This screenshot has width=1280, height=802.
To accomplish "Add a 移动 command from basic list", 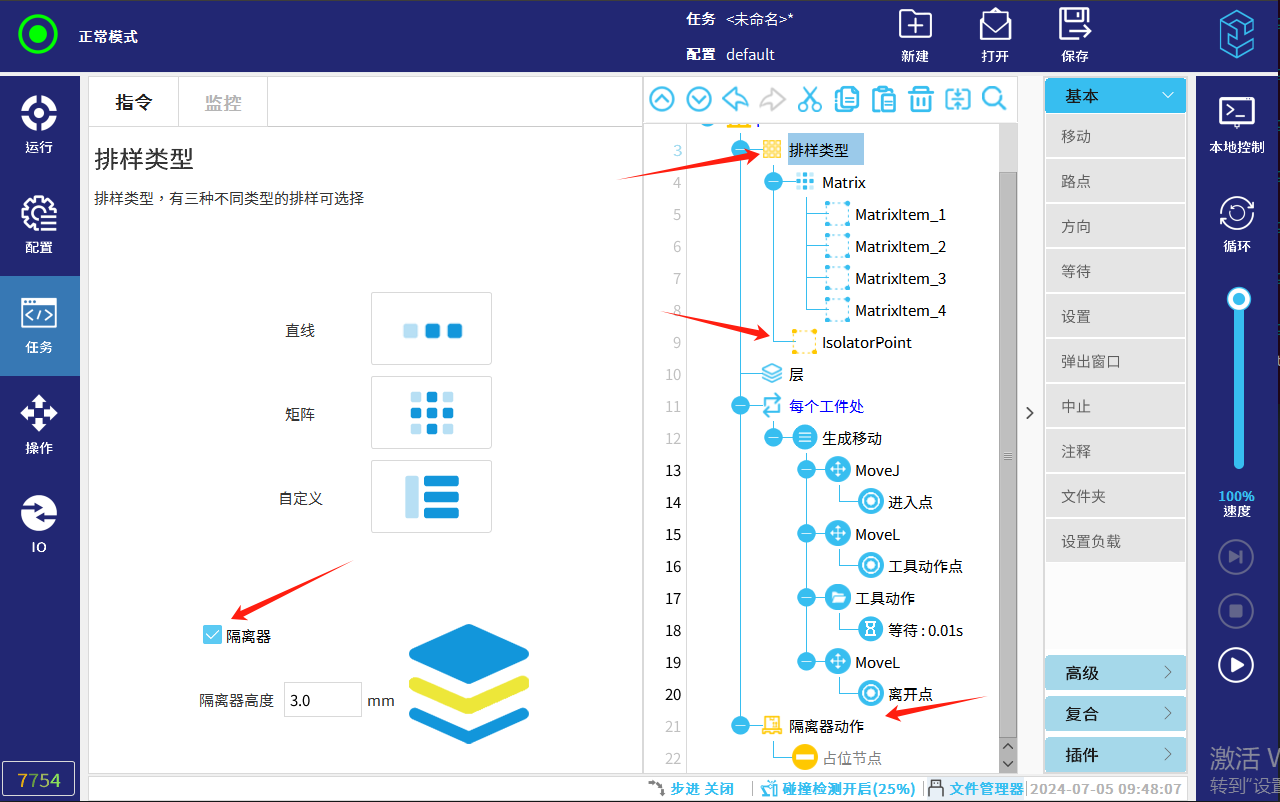I will [1115, 137].
